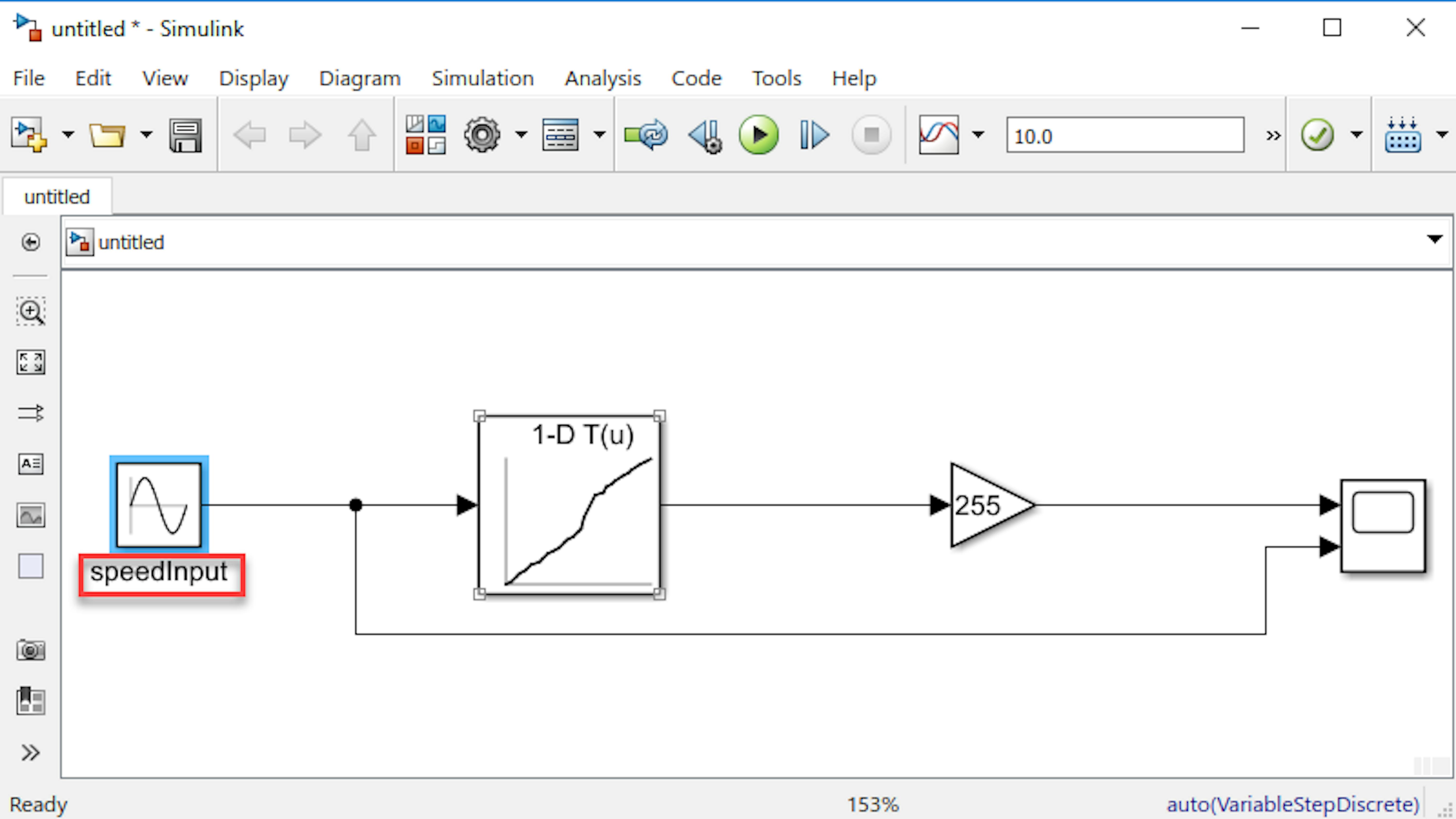The height and width of the screenshot is (819, 1456).
Task: Click the signal branch point dot
Action: tap(356, 505)
